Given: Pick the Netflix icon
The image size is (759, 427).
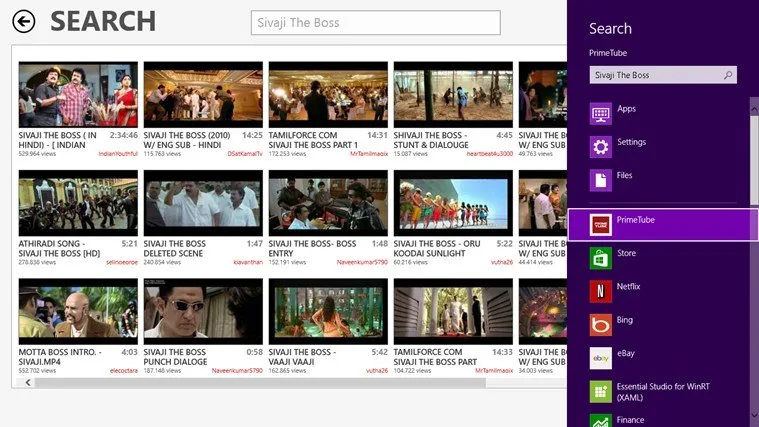Looking at the screenshot, I should coord(601,291).
